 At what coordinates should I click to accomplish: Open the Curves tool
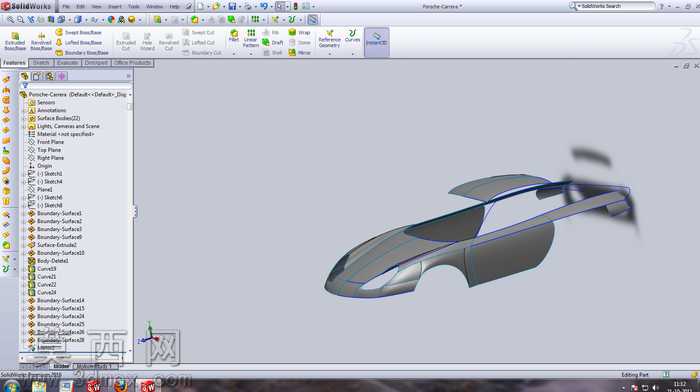click(x=353, y=36)
